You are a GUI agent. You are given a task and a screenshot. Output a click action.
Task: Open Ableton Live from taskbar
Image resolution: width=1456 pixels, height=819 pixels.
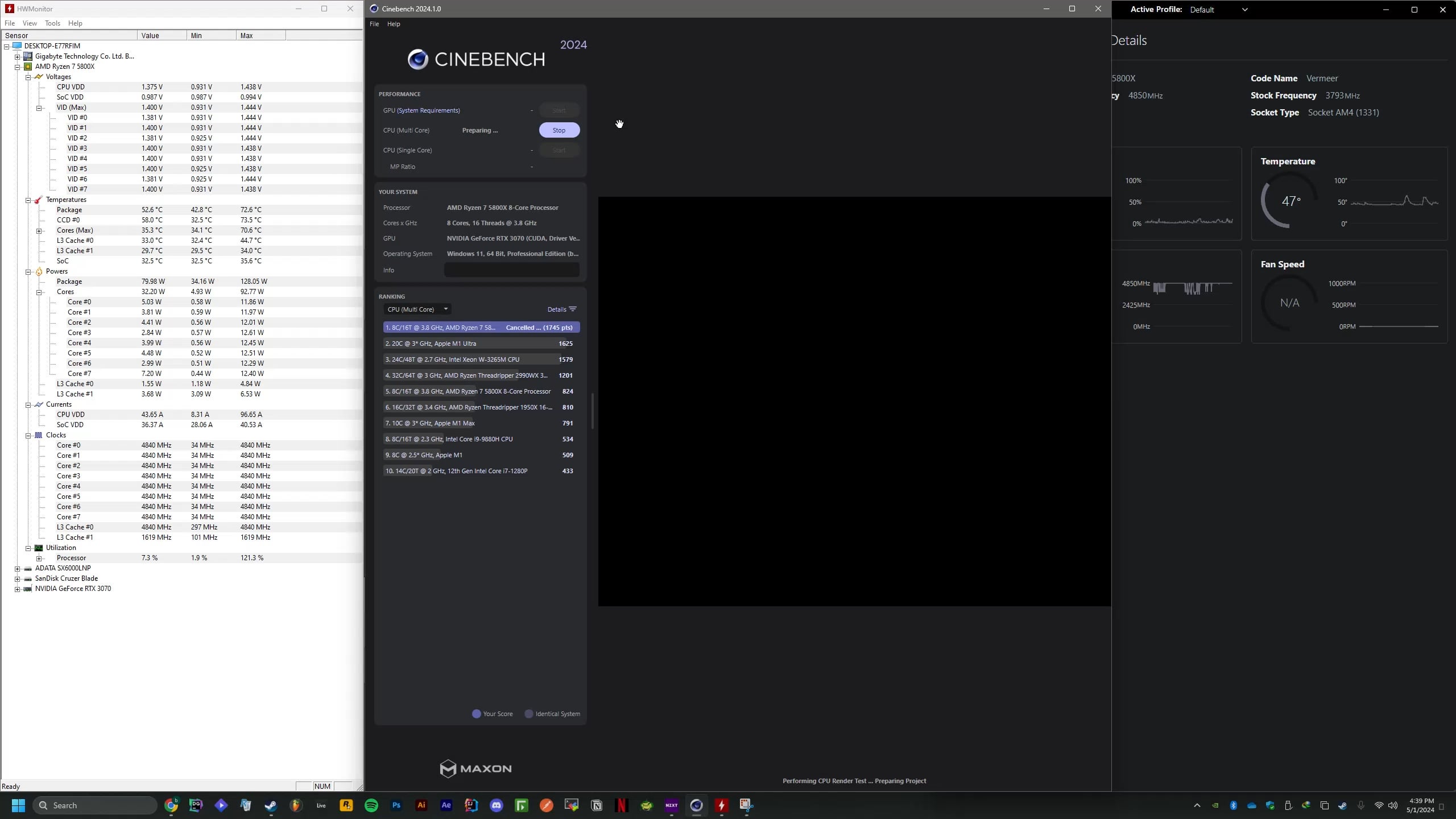click(321, 805)
